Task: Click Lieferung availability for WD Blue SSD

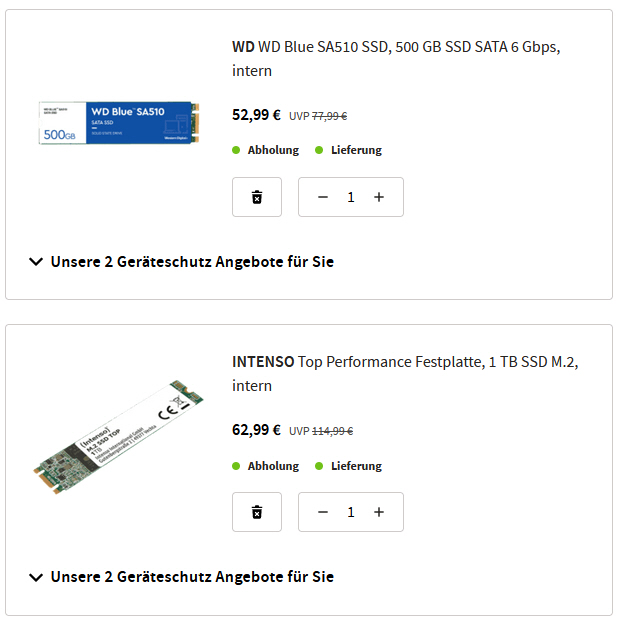Action: [x=356, y=150]
